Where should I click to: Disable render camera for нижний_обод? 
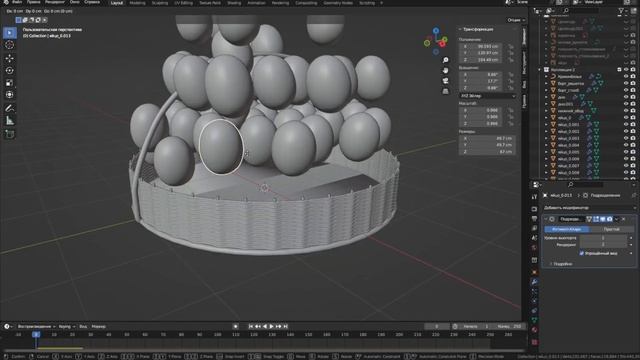633,111
